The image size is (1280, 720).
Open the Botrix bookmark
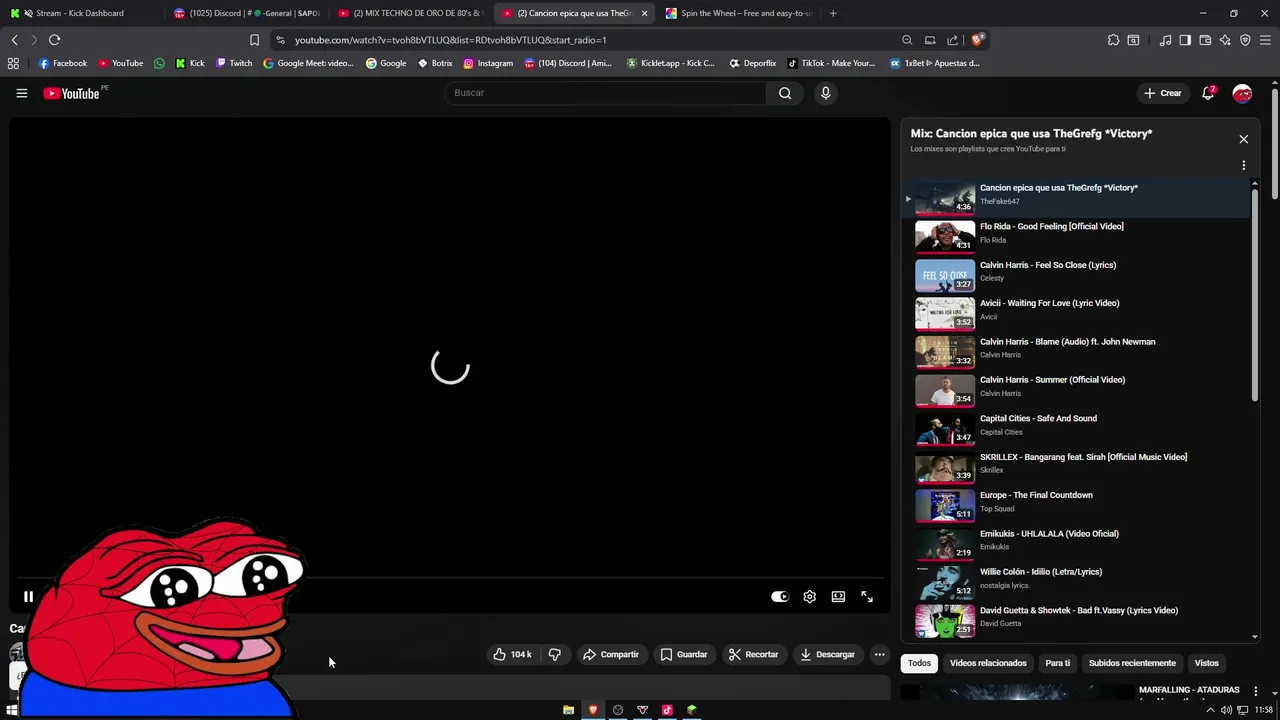coord(435,63)
